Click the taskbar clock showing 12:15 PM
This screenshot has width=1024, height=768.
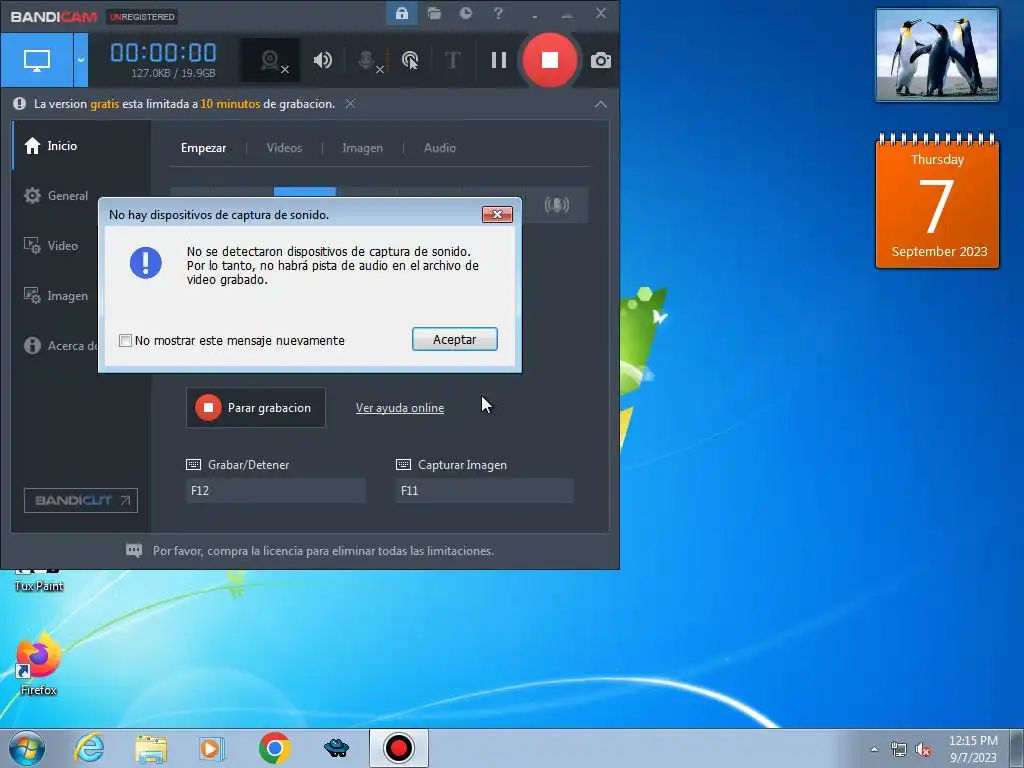(x=973, y=749)
